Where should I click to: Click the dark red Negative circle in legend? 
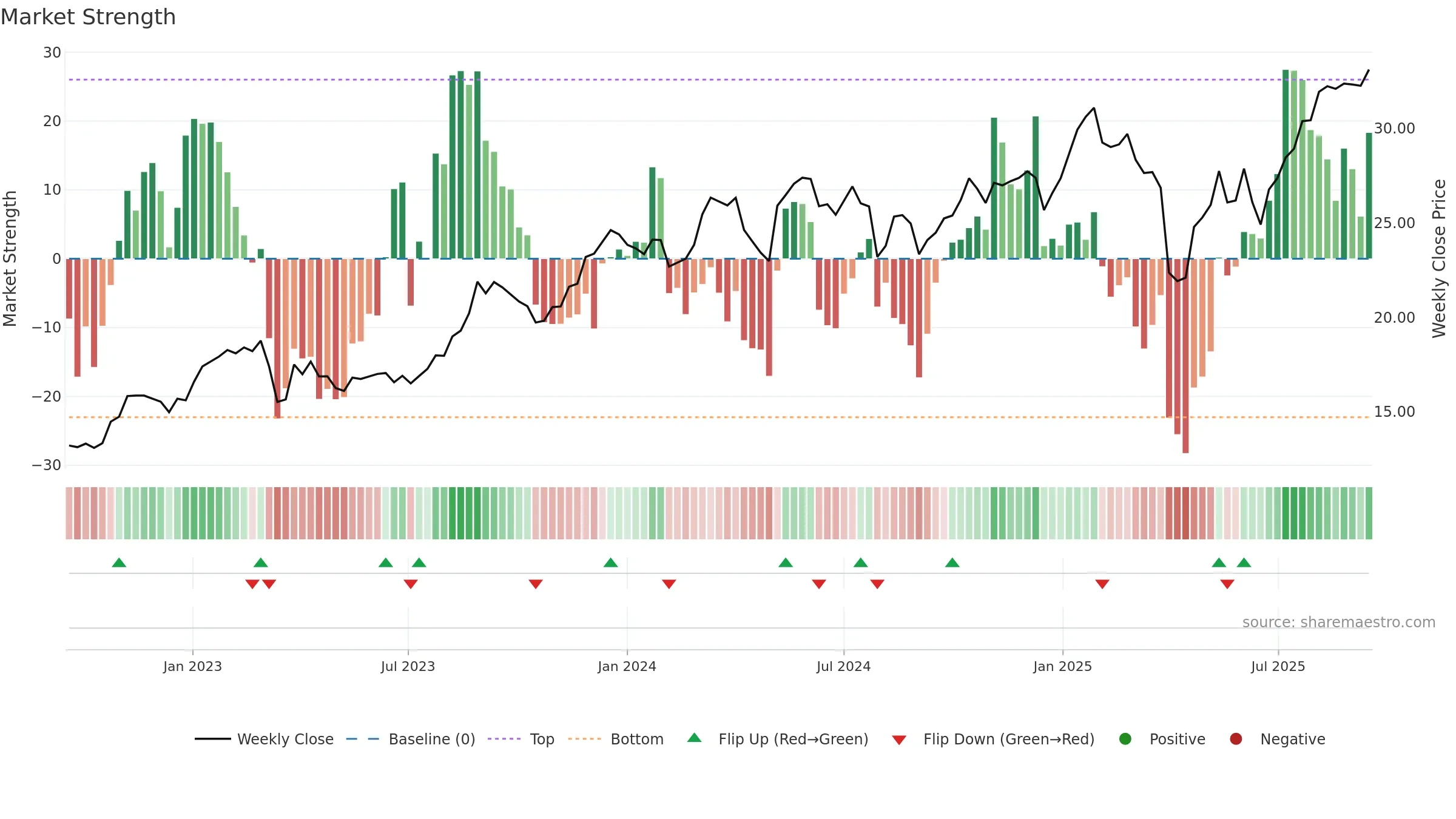(1236, 739)
